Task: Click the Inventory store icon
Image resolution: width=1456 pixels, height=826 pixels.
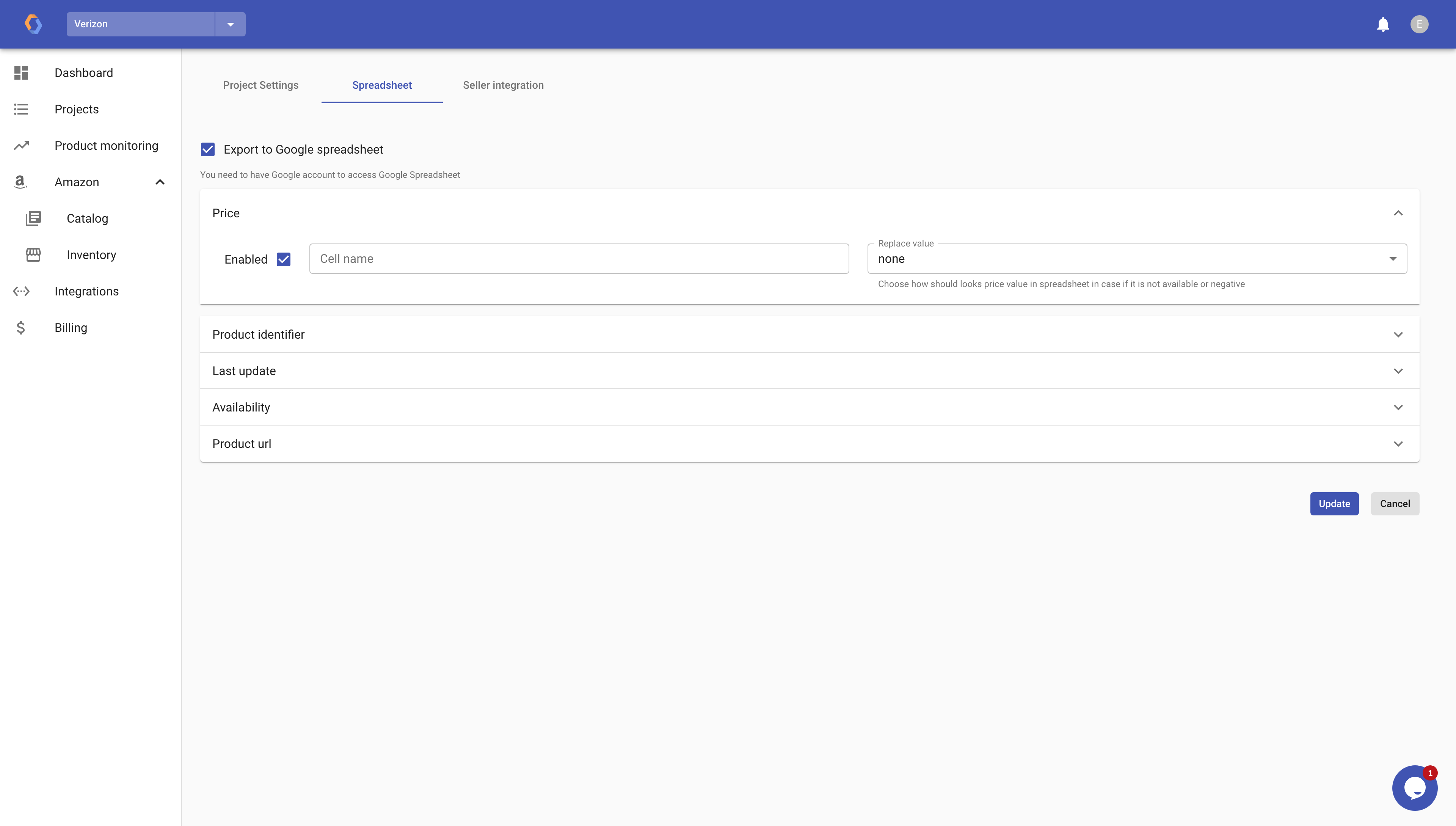Action: [33, 255]
